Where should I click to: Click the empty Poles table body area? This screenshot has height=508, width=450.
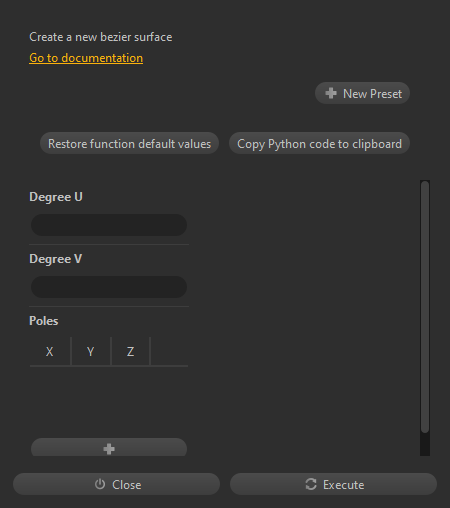pos(109,400)
